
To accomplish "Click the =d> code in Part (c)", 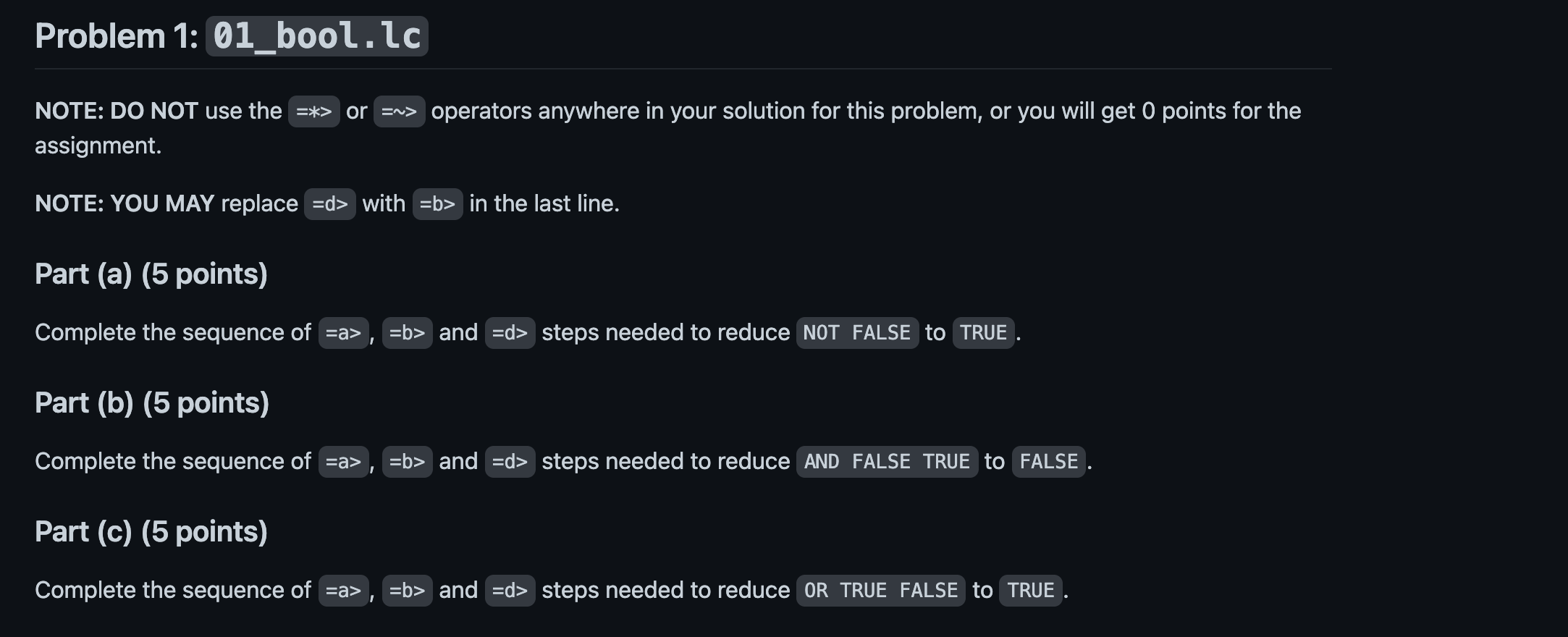I will point(510,591).
